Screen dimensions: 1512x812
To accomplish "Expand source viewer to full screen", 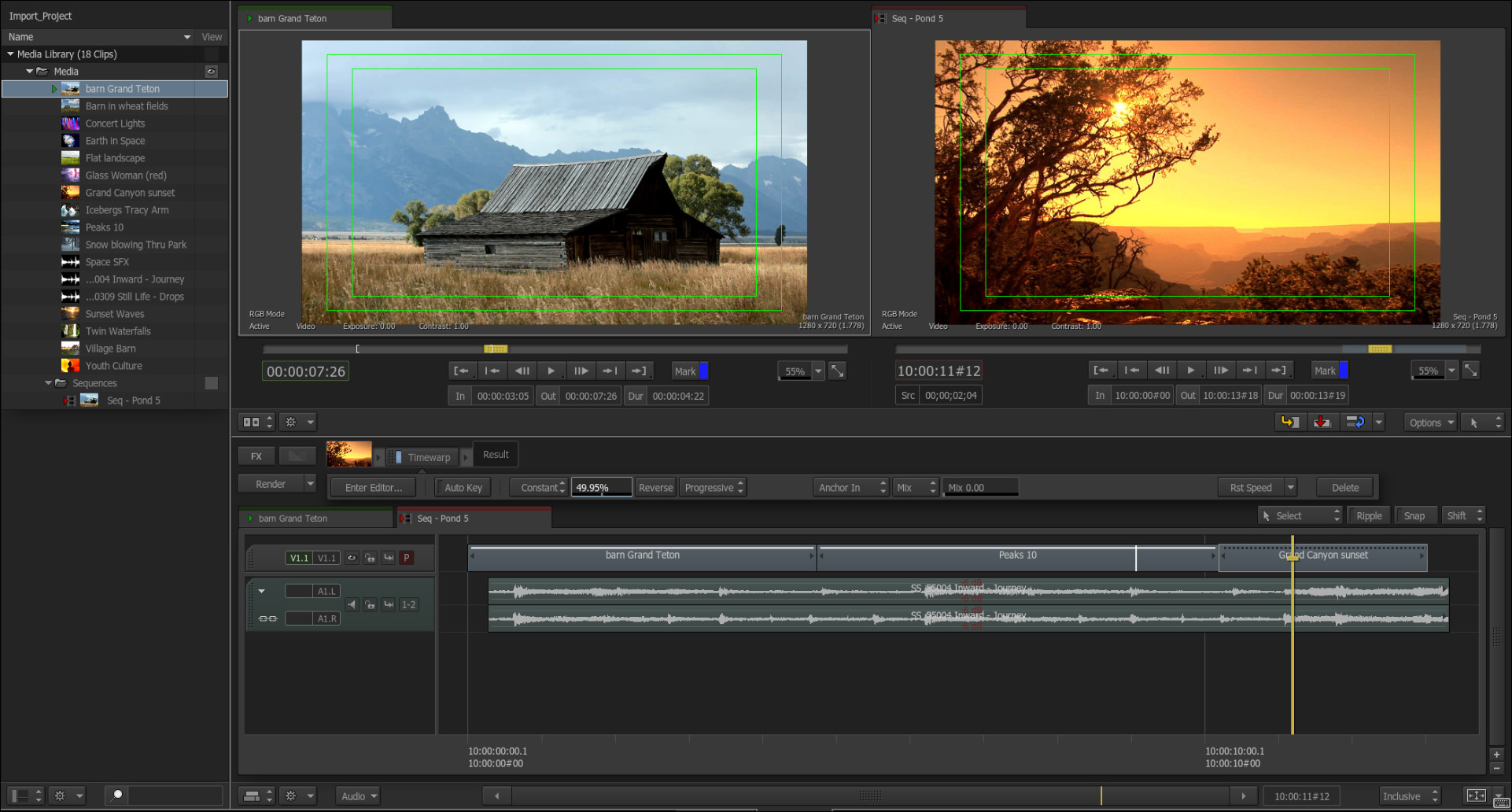I will coord(838,371).
